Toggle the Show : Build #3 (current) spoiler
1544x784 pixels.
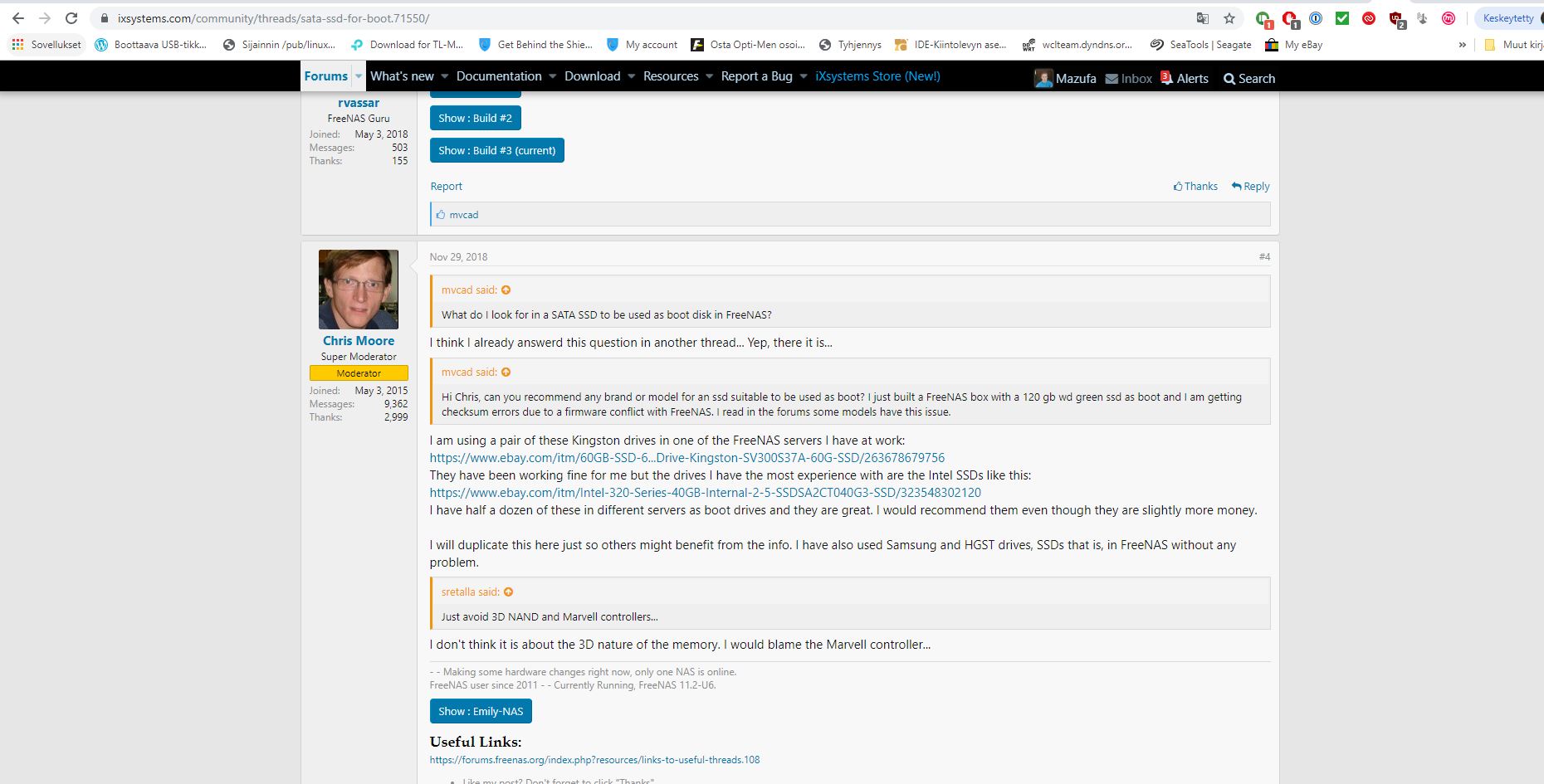click(496, 150)
